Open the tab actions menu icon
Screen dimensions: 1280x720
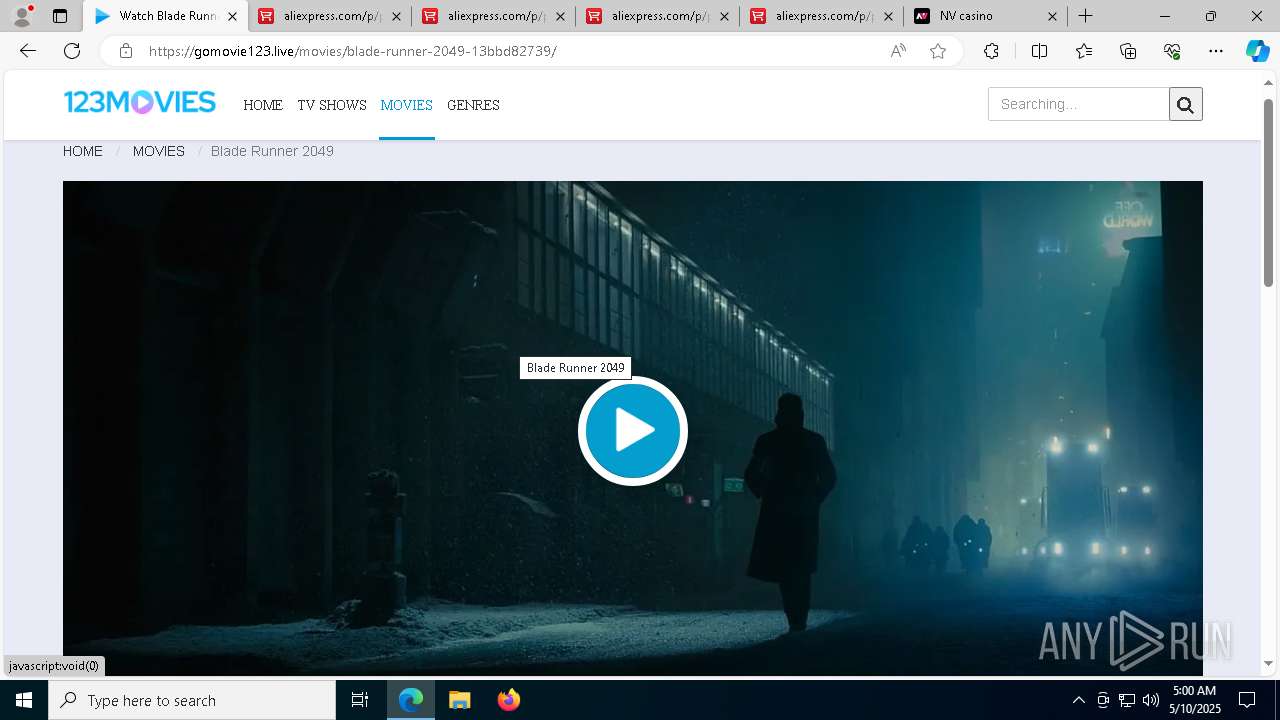pyautogui.click(x=60, y=16)
